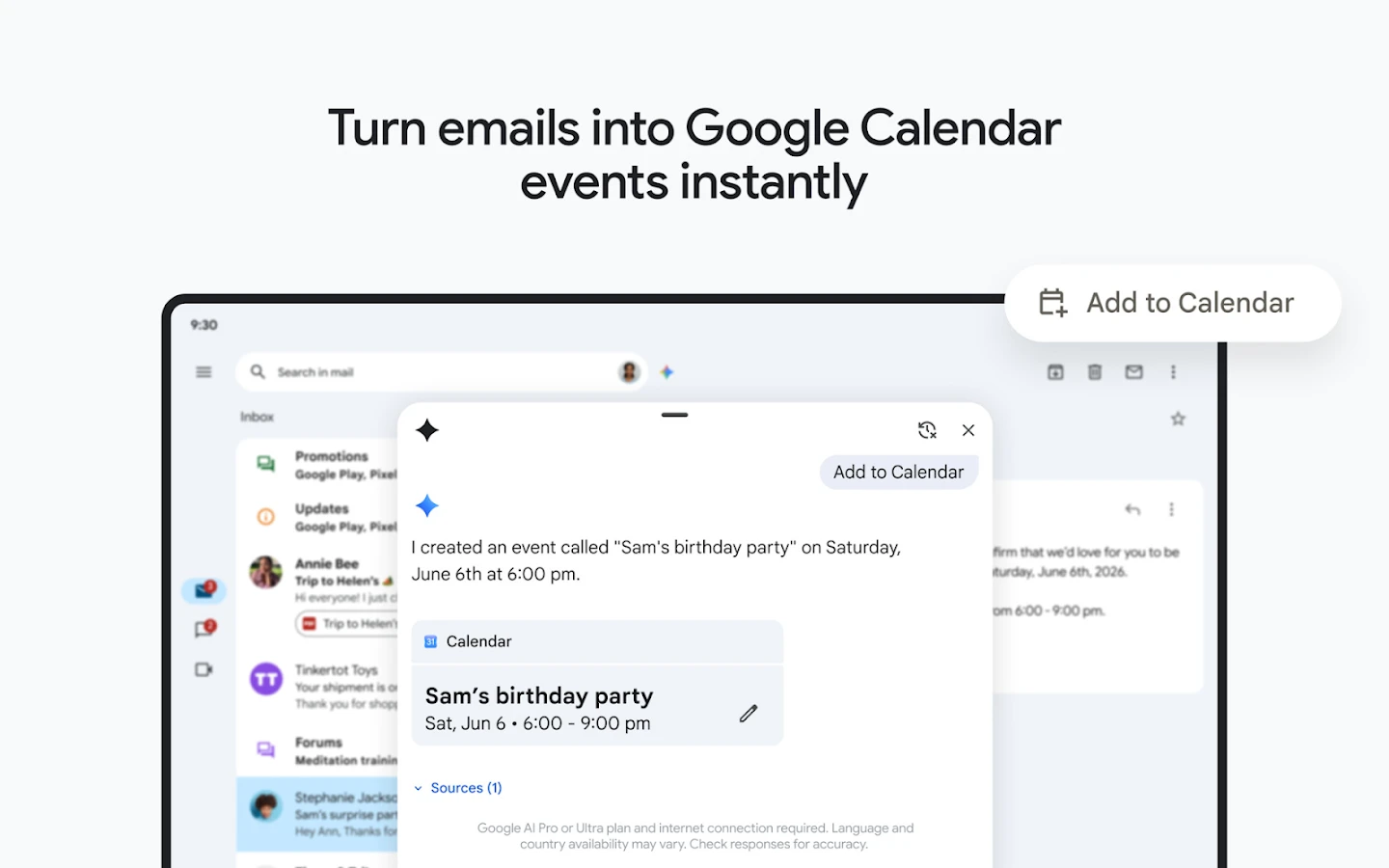Click the Calendar card header
Screen dimensions: 1389x868
pyautogui.click(x=597, y=641)
